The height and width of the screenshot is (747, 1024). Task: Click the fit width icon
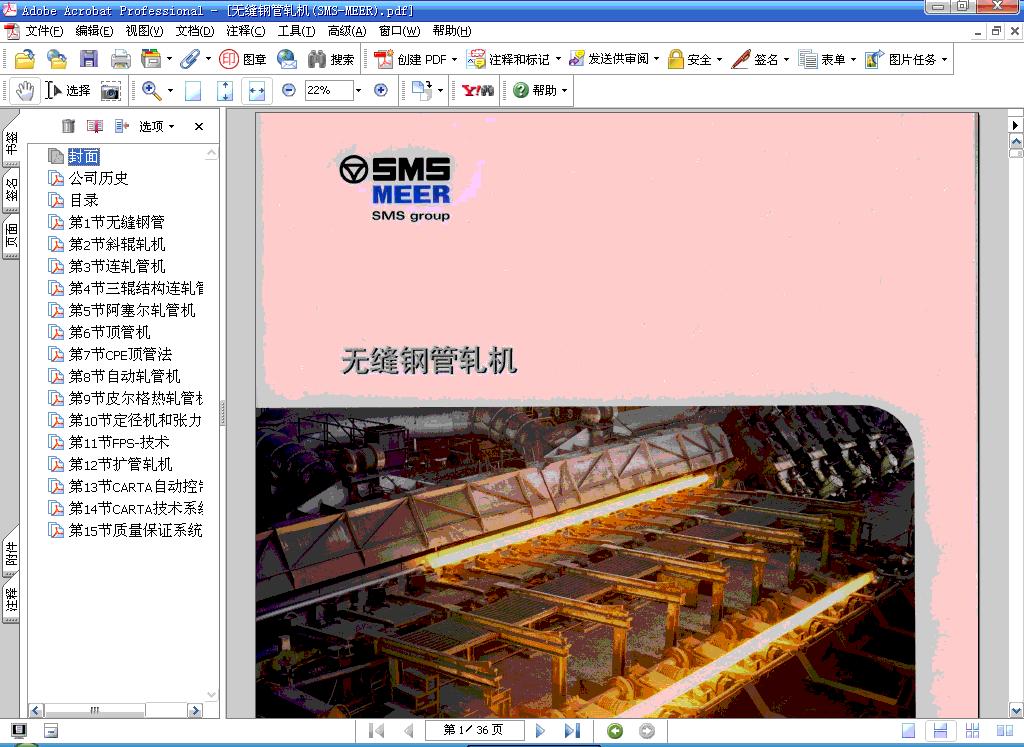tap(257, 91)
